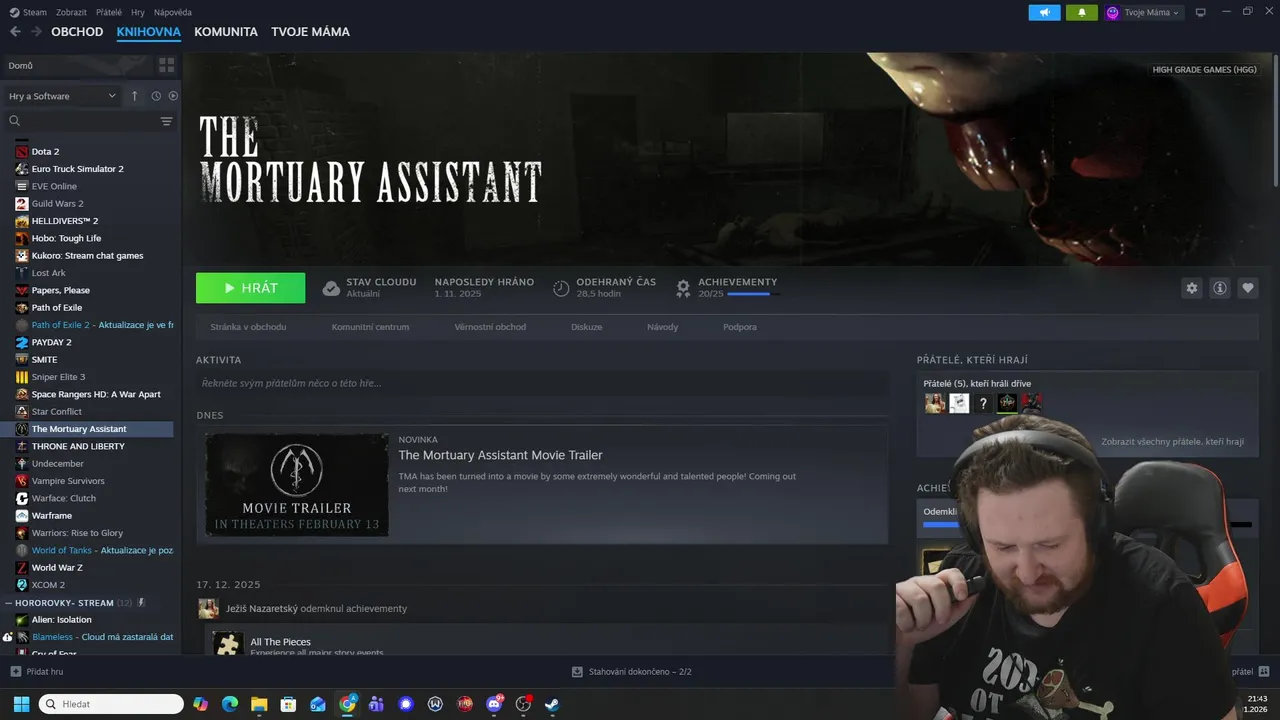The width and height of the screenshot is (1280, 720).
Task: Click the activity post input field
Action: pyautogui.click(x=542, y=383)
